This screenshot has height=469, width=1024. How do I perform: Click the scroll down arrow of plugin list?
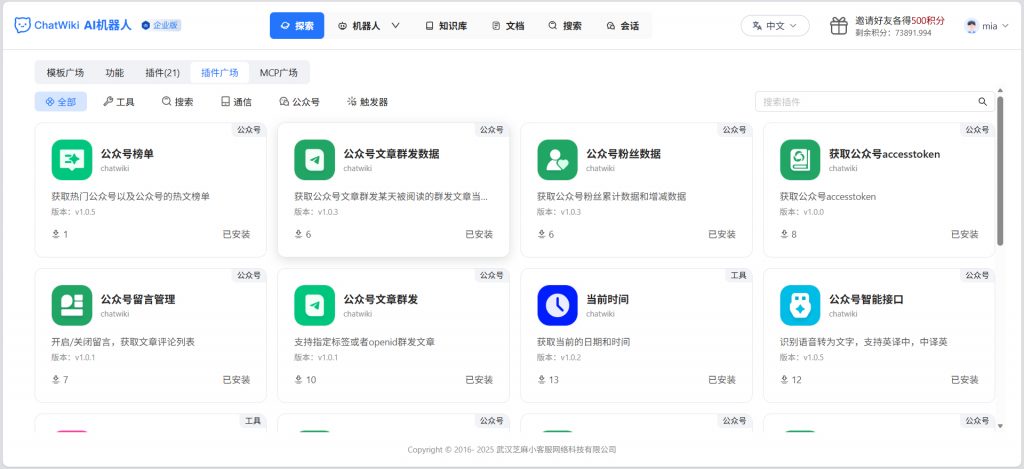click(x=1000, y=426)
